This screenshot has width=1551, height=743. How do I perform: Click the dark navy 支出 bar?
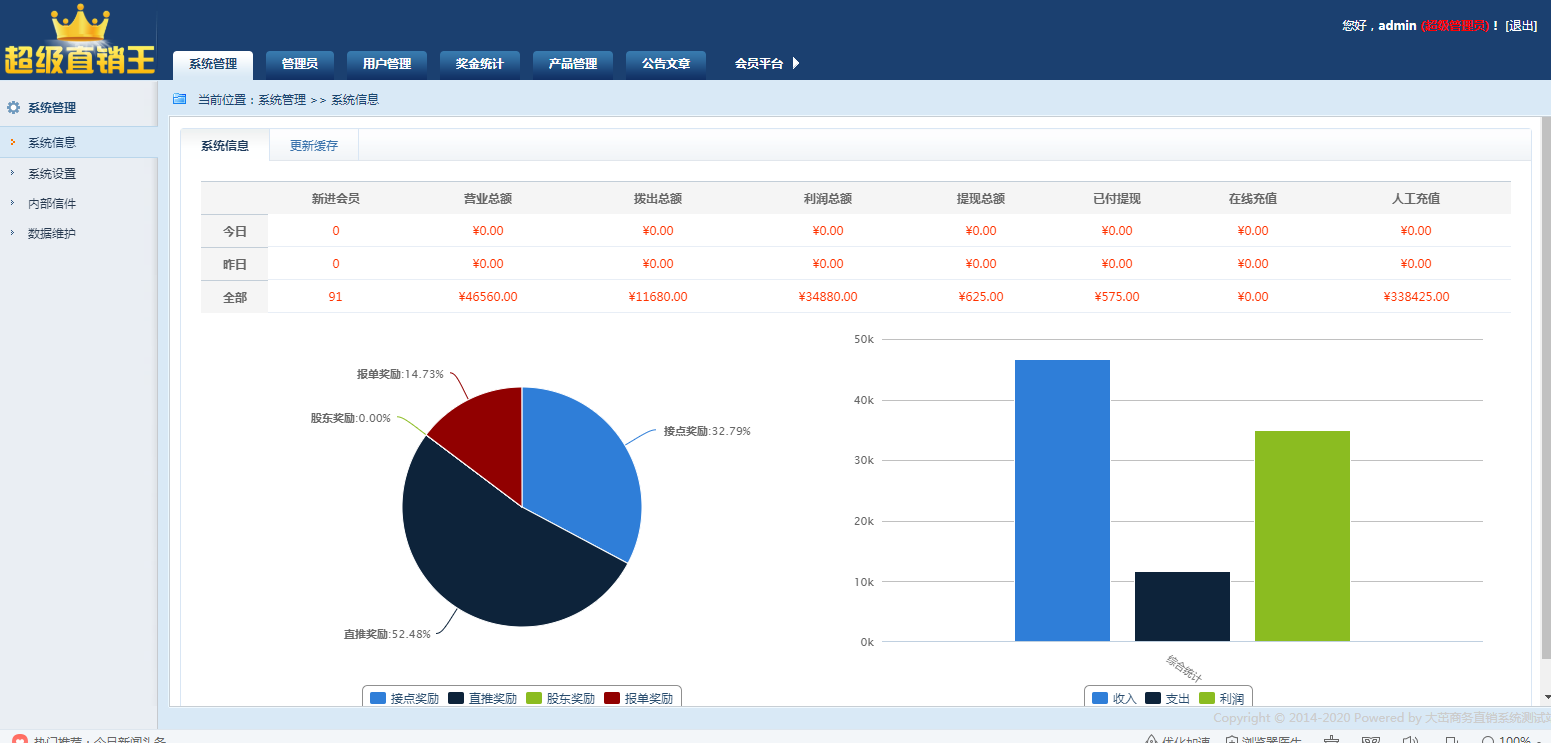point(1182,606)
